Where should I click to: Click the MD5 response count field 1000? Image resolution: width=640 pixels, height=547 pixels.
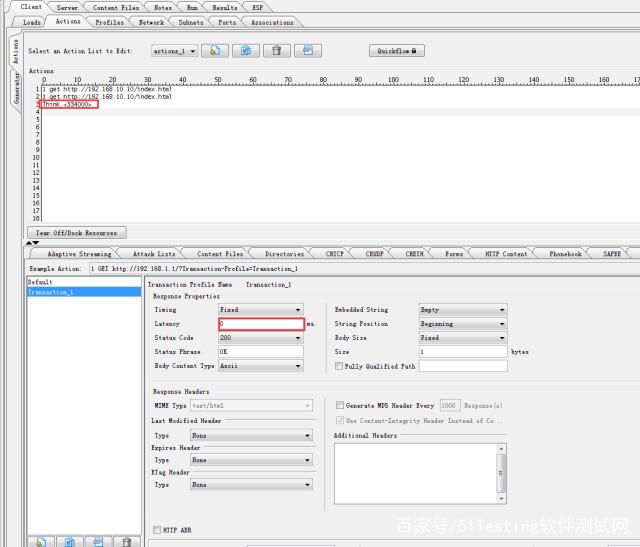pyautogui.click(x=450, y=405)
